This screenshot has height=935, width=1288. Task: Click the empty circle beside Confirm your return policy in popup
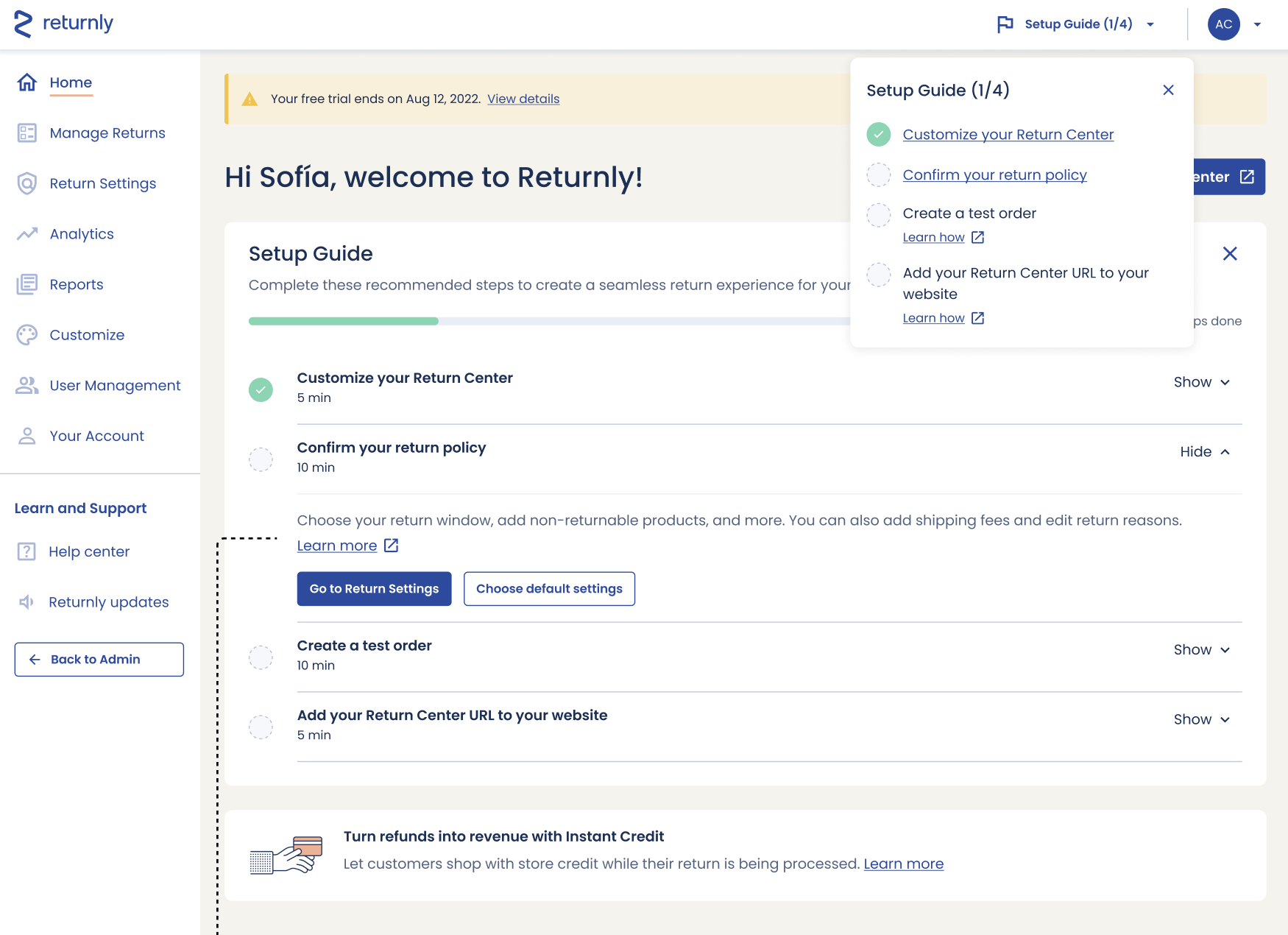pyautogui.click(x=879, y=174)
